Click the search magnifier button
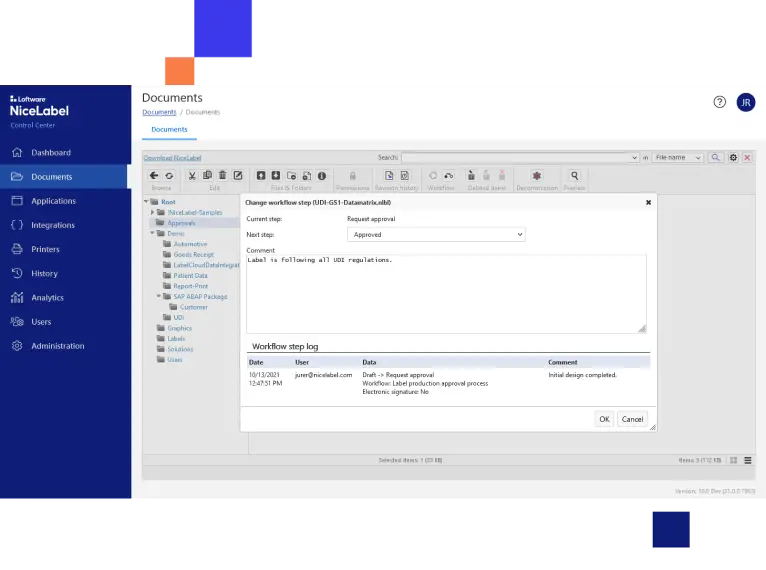 (716, 158)
